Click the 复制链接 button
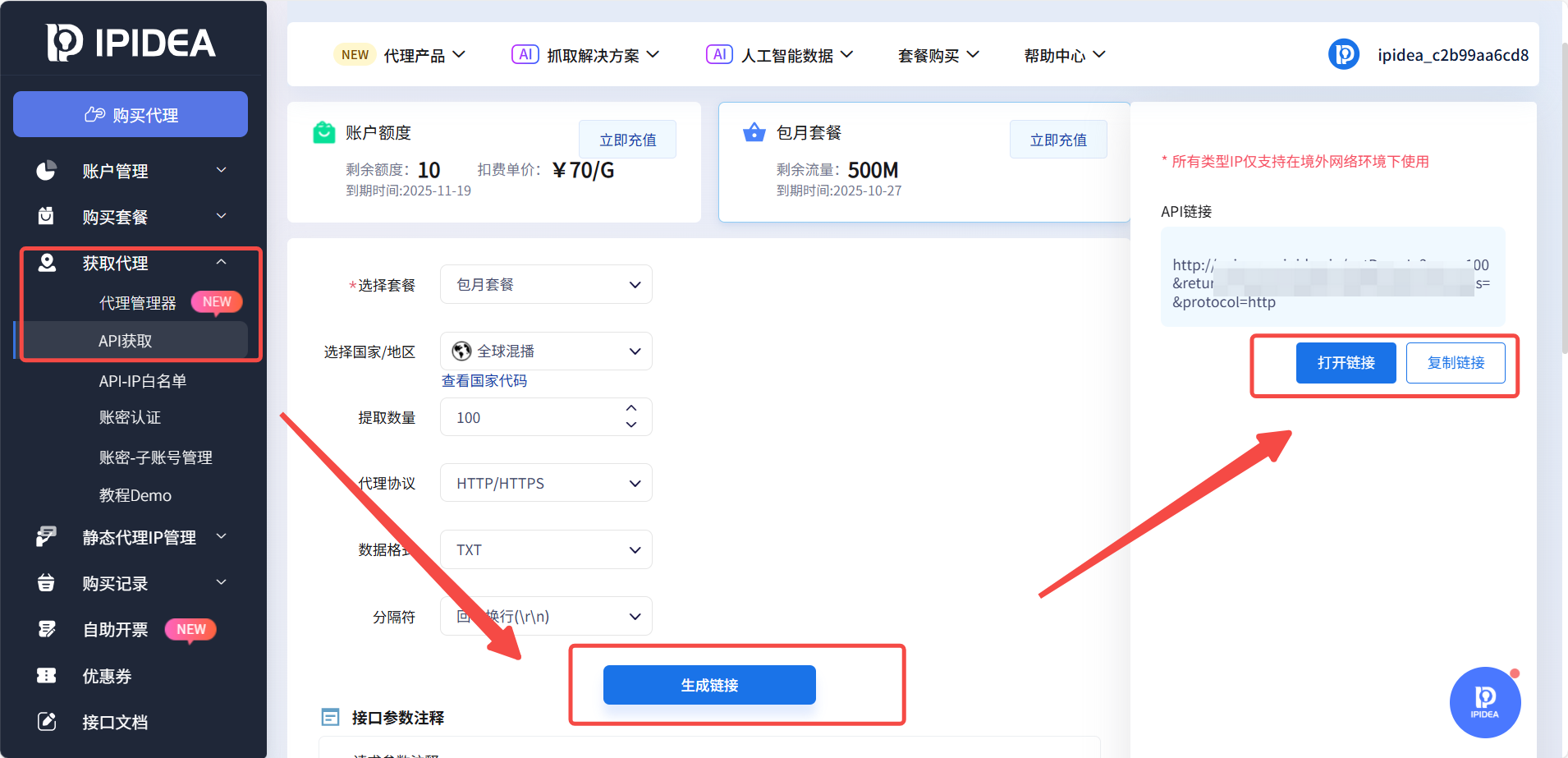 point(1456,363)
